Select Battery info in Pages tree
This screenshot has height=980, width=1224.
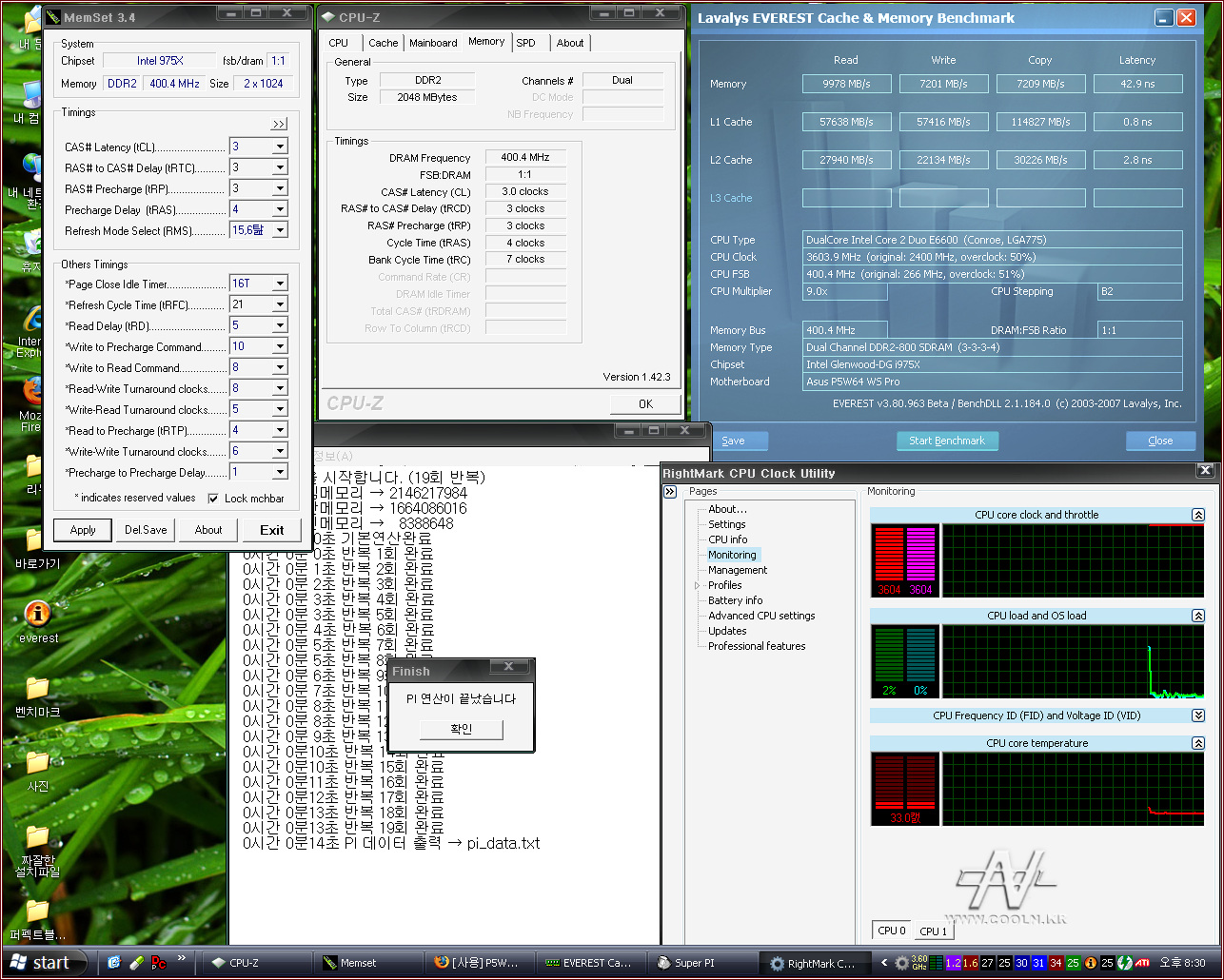[x=735, y=600]
